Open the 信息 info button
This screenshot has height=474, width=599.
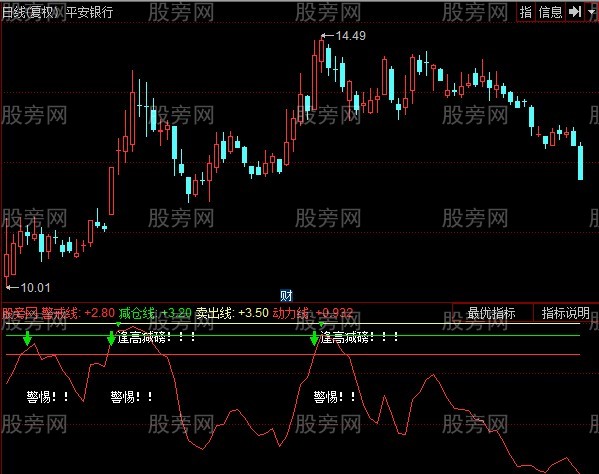(550, 12)
